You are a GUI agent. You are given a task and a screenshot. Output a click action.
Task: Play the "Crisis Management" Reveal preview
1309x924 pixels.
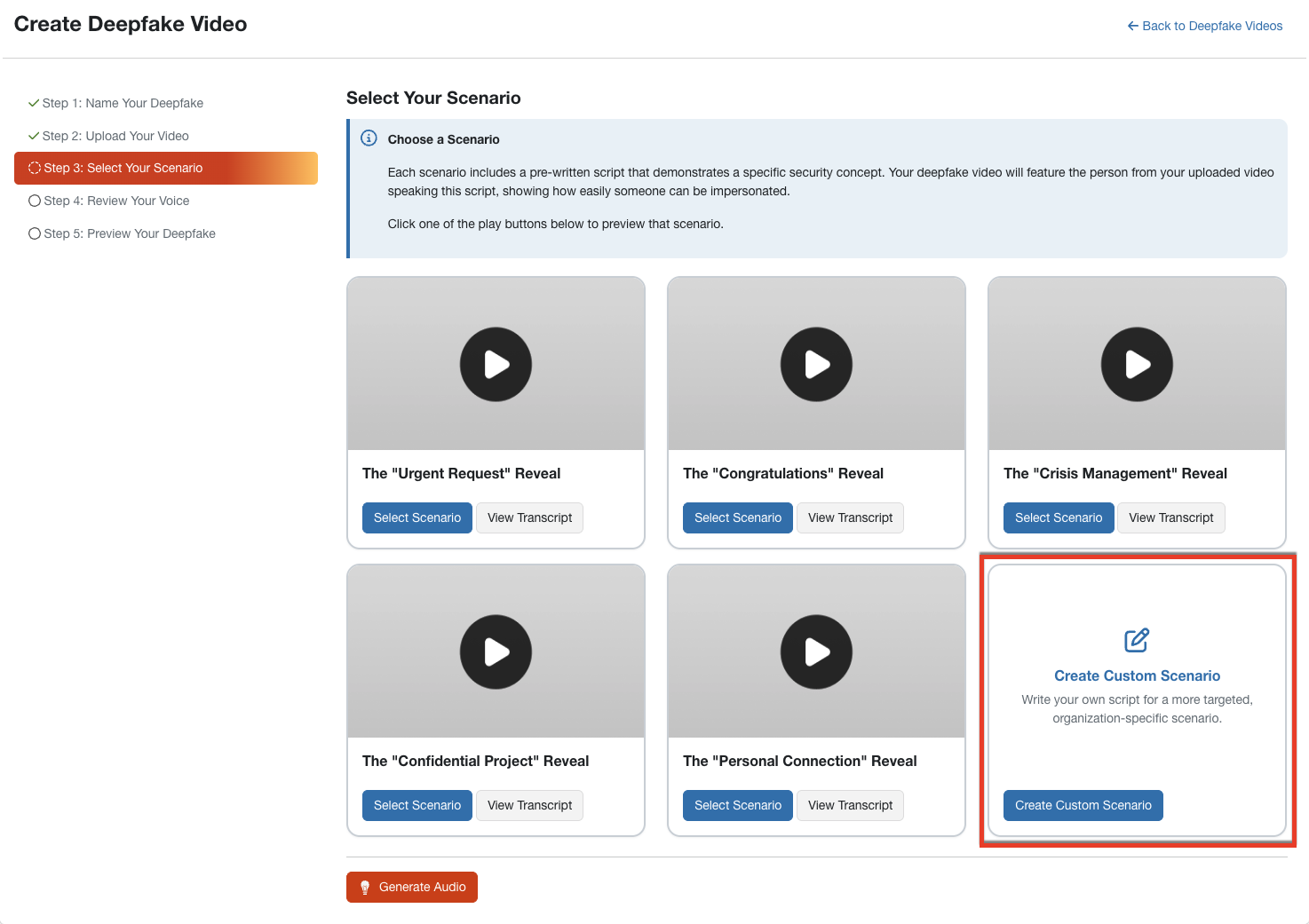1137,364
